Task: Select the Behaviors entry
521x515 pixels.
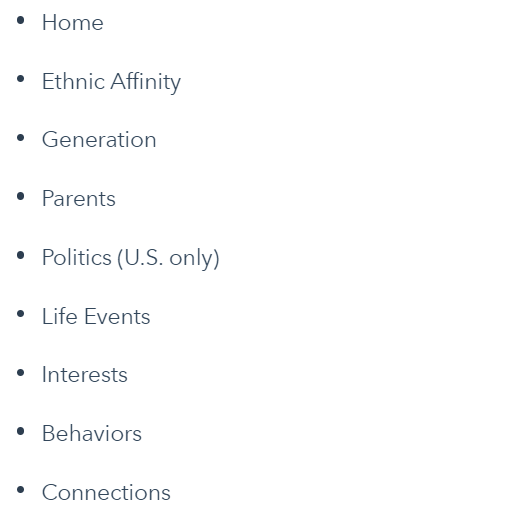Action: 92,434
